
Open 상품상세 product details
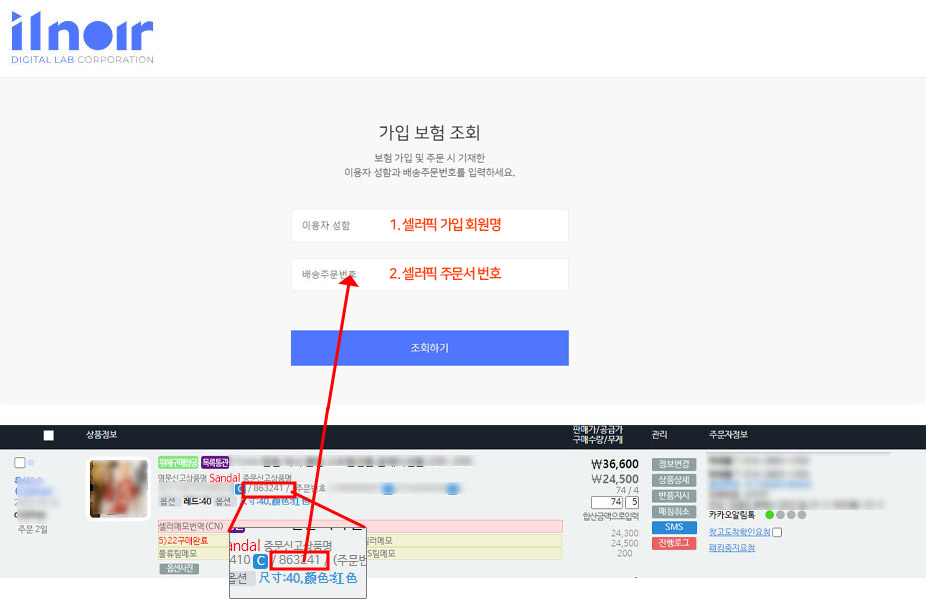pyautogui.click(x=674, y=480)
